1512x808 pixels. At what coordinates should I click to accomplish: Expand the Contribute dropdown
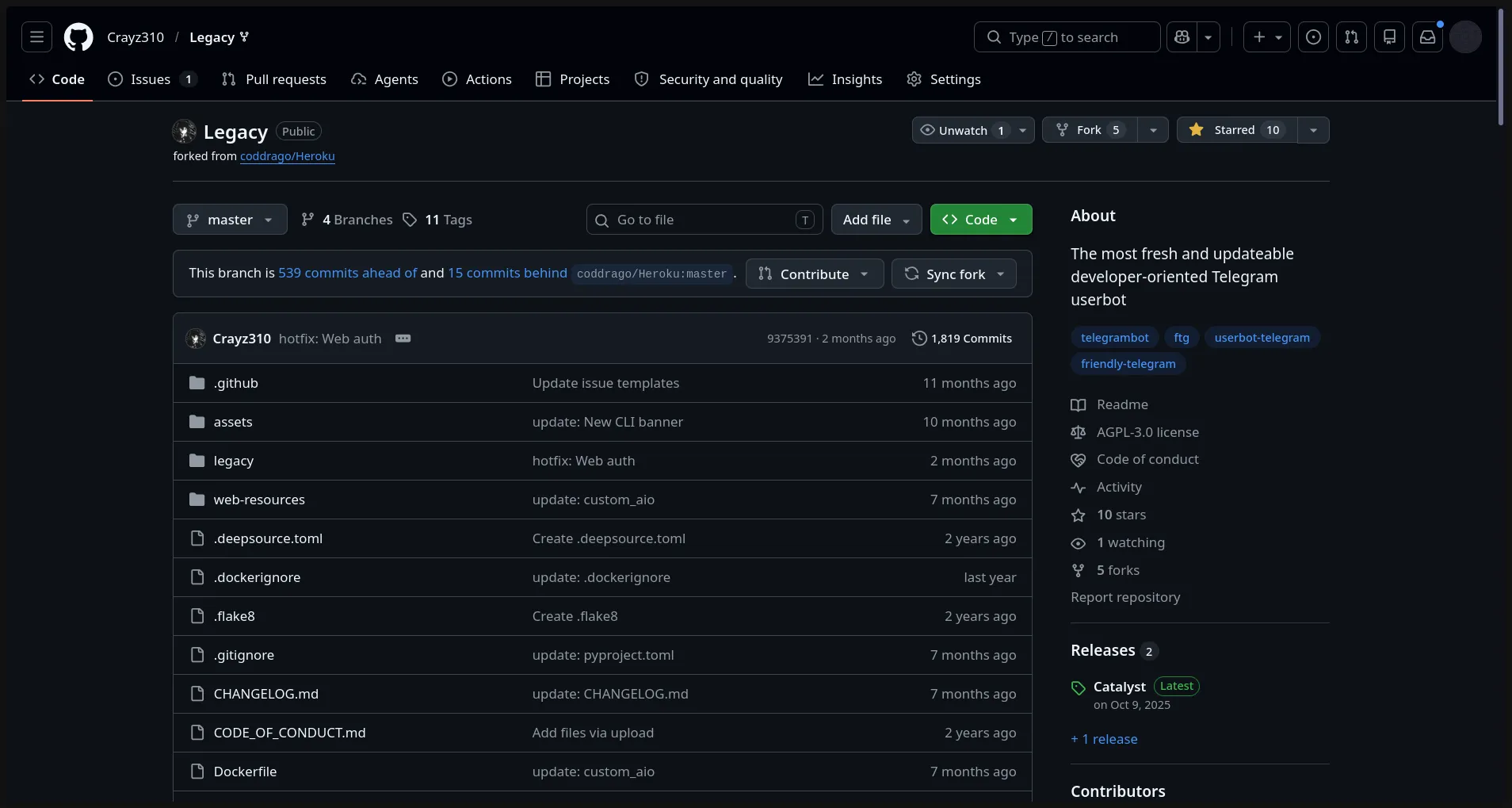tap(815, 274)
